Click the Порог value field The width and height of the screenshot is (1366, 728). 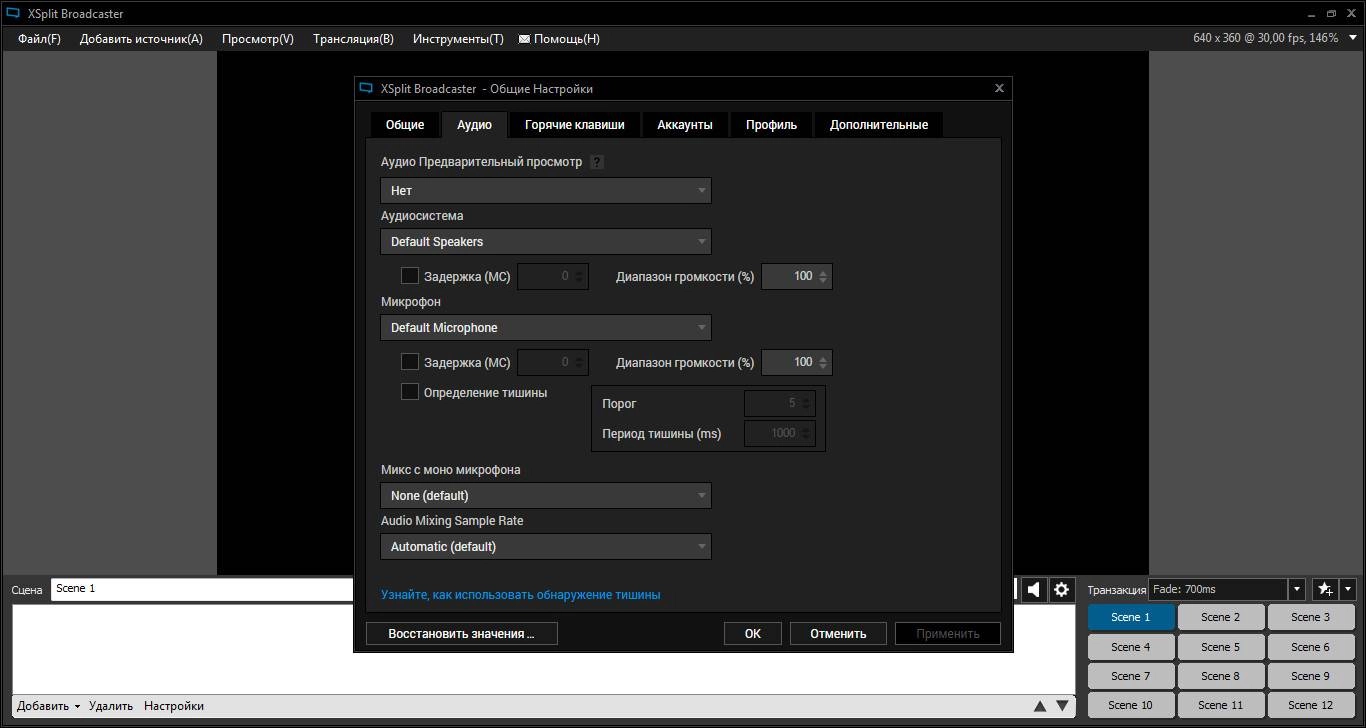click(x=780, y=403)
